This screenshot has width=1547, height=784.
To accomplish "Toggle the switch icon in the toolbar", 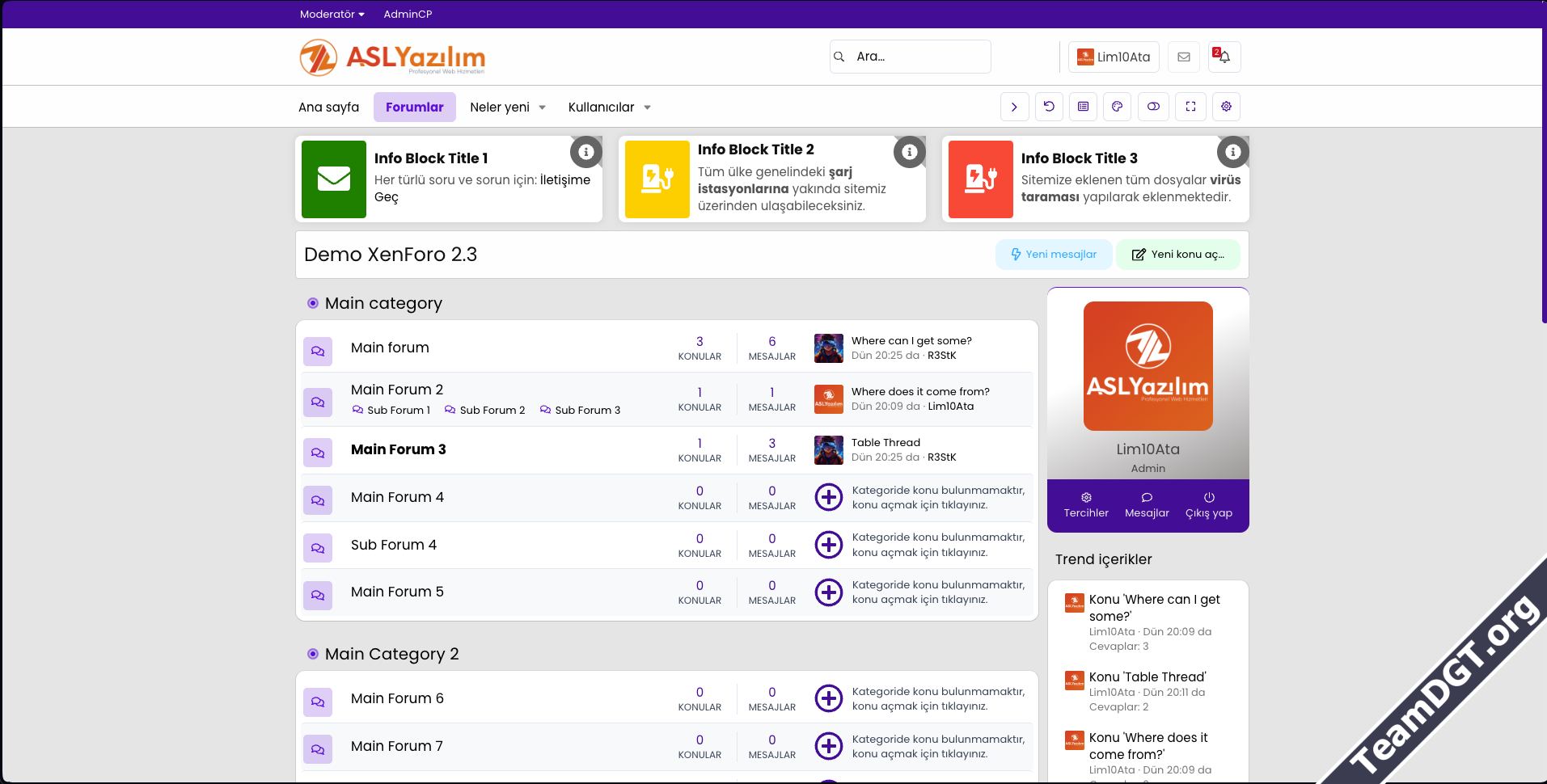I will point(1153,107).
